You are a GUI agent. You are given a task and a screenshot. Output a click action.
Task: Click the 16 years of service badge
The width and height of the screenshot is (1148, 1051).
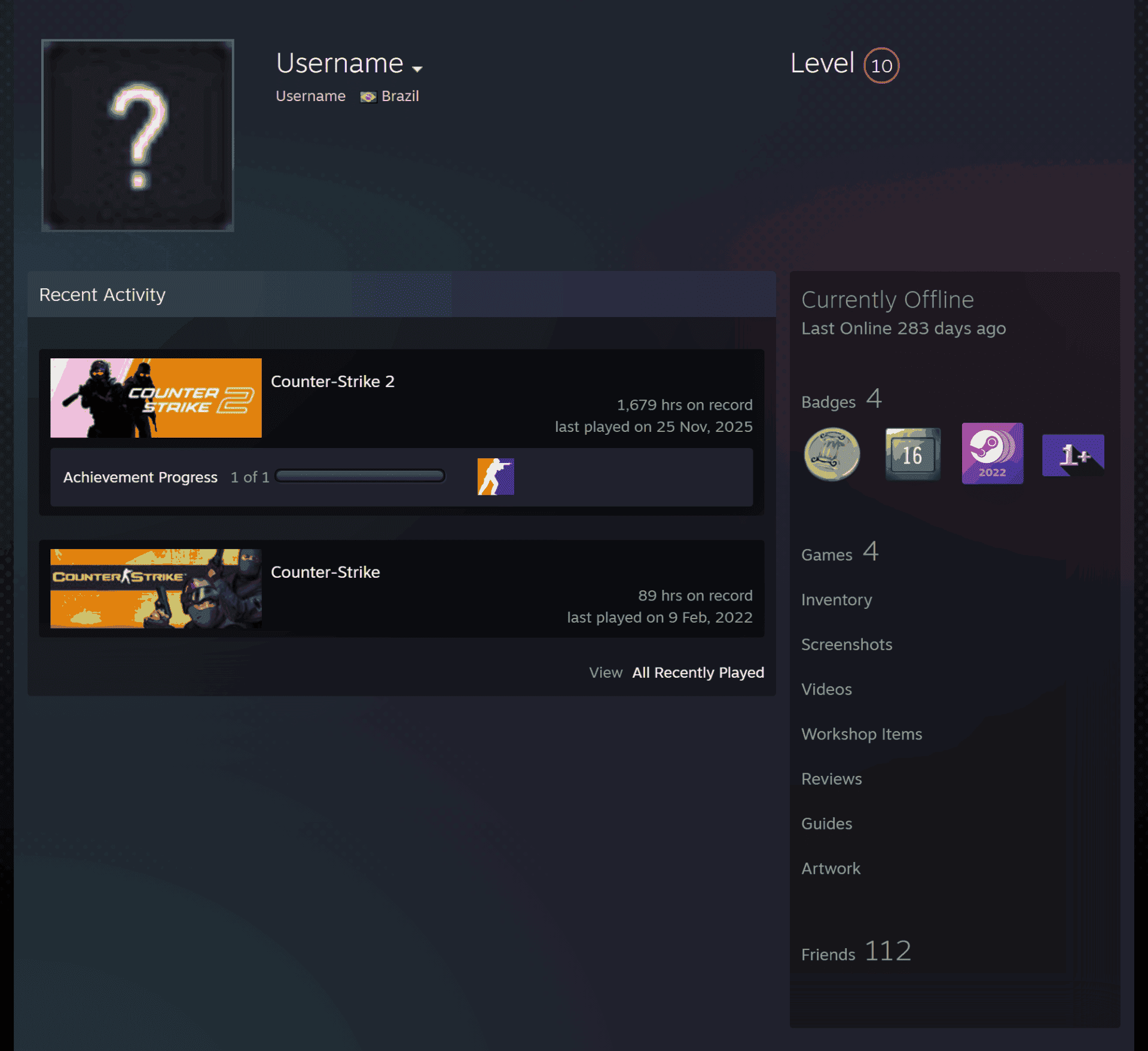(x=912, y=454)
